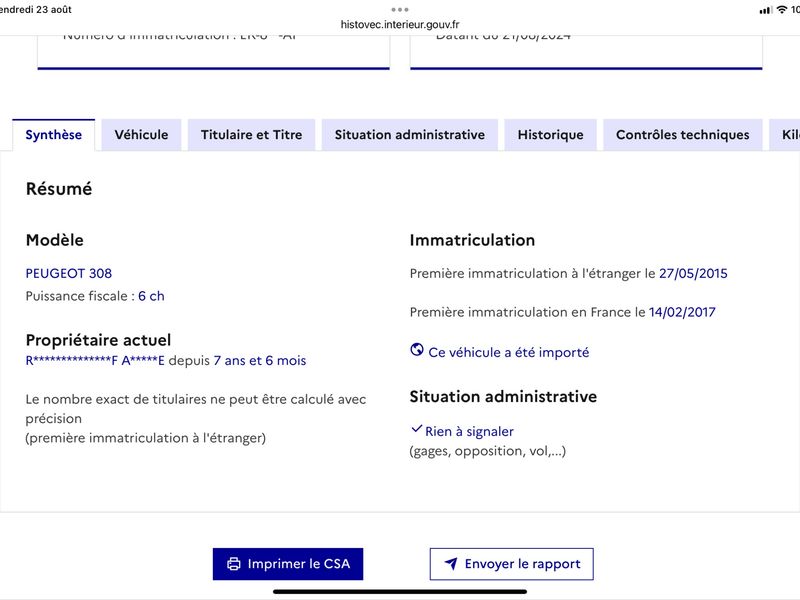Open the Contrôles techniques tab
Viewport: 800px width, 600px height.
pos(683,135)
